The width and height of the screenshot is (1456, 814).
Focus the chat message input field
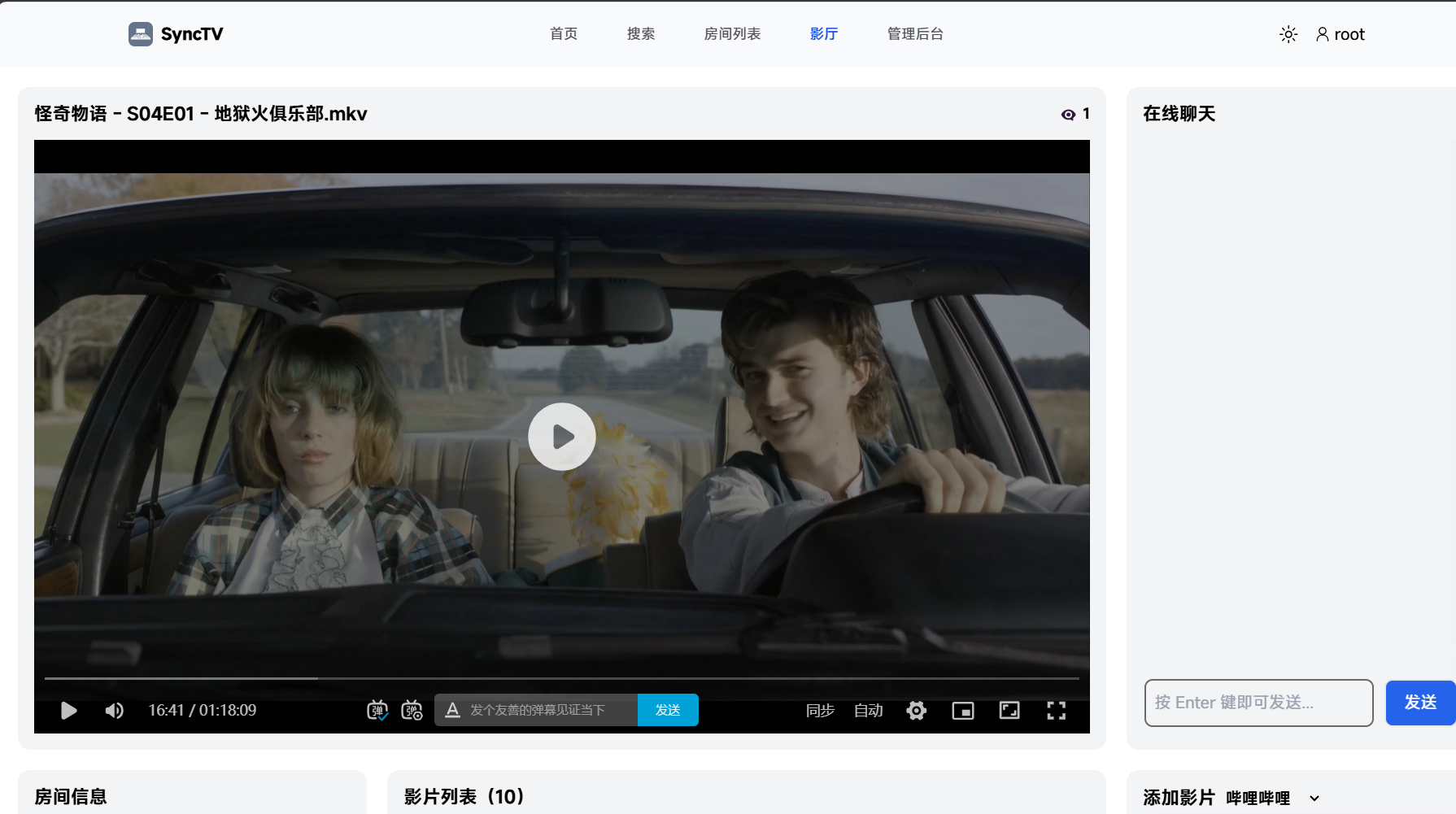click(1258, 703)
